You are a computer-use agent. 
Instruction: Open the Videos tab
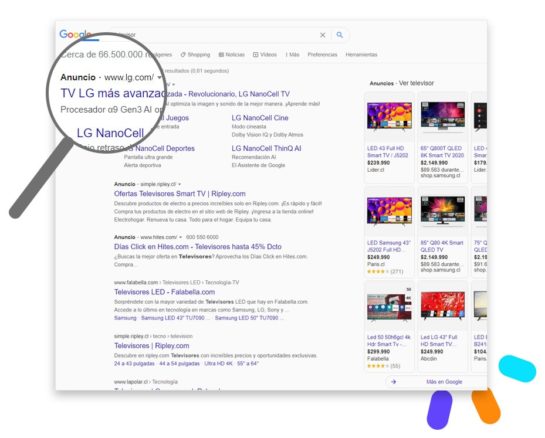pyautogui.click(x=265, y=55)
